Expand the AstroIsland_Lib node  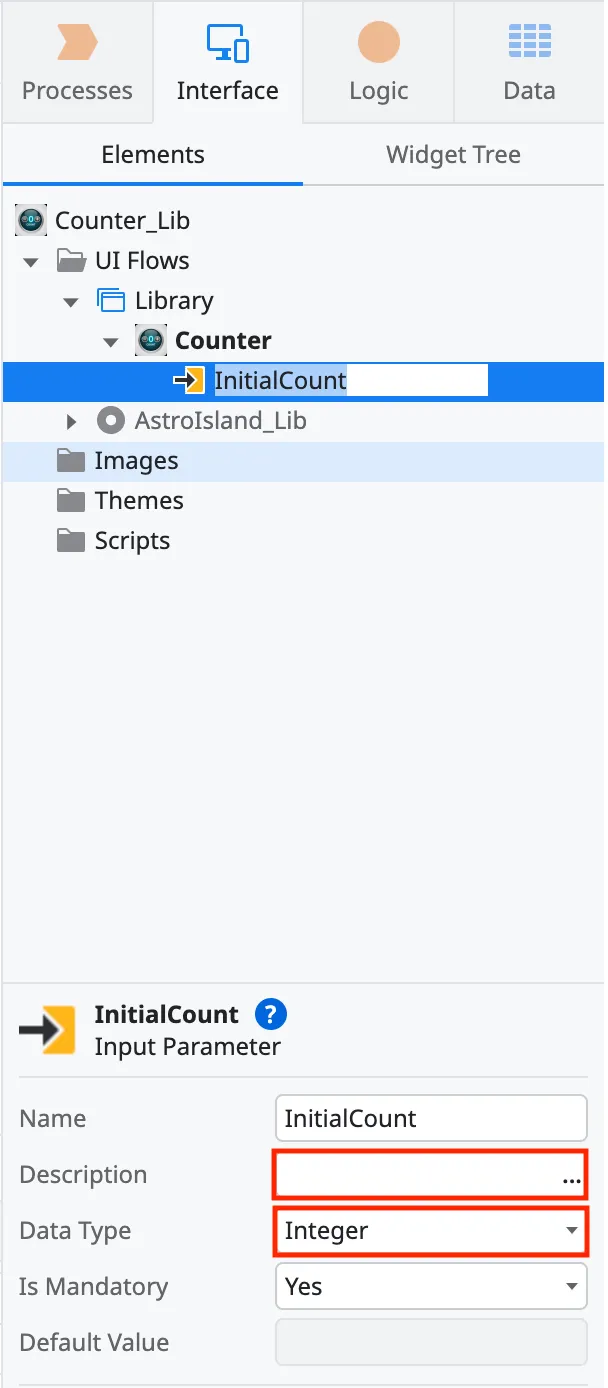tap(70, 420)
